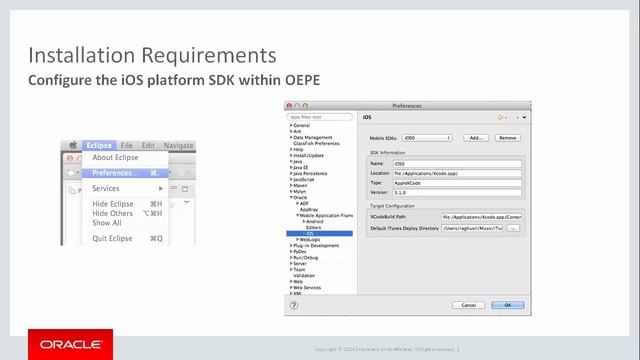Click the maximize view icon in Eclipse window
Viewport: 640px width, 360px height.
pyautogui.click(x=185, y=189)
